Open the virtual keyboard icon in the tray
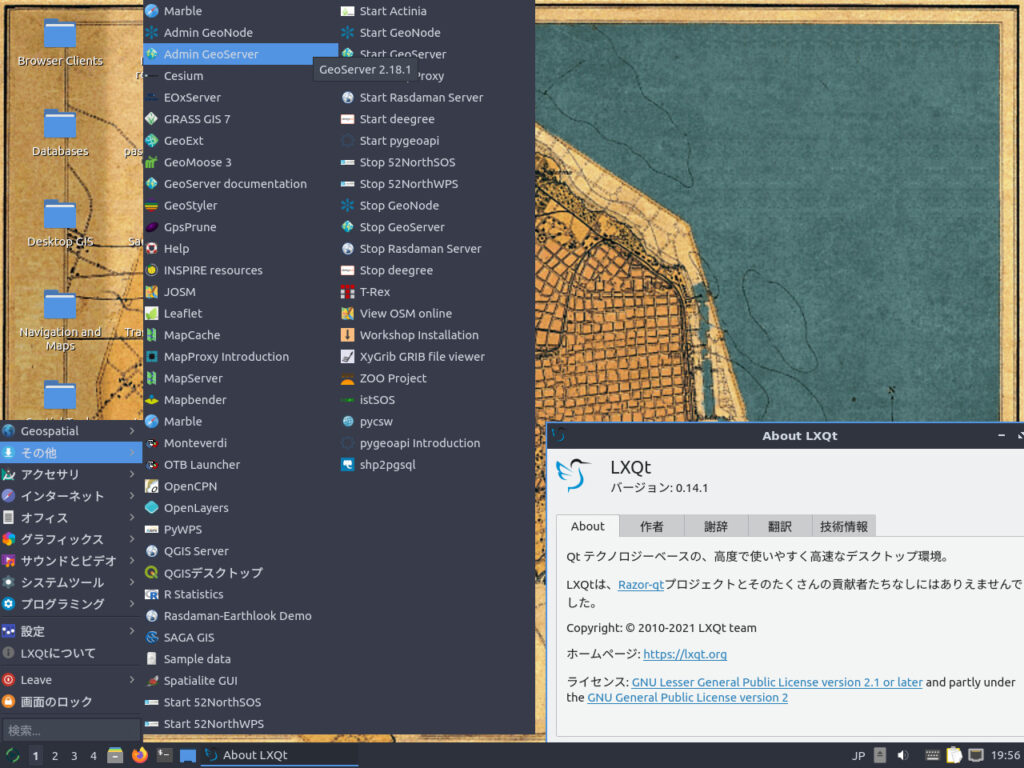 click(x=931, y=755)
